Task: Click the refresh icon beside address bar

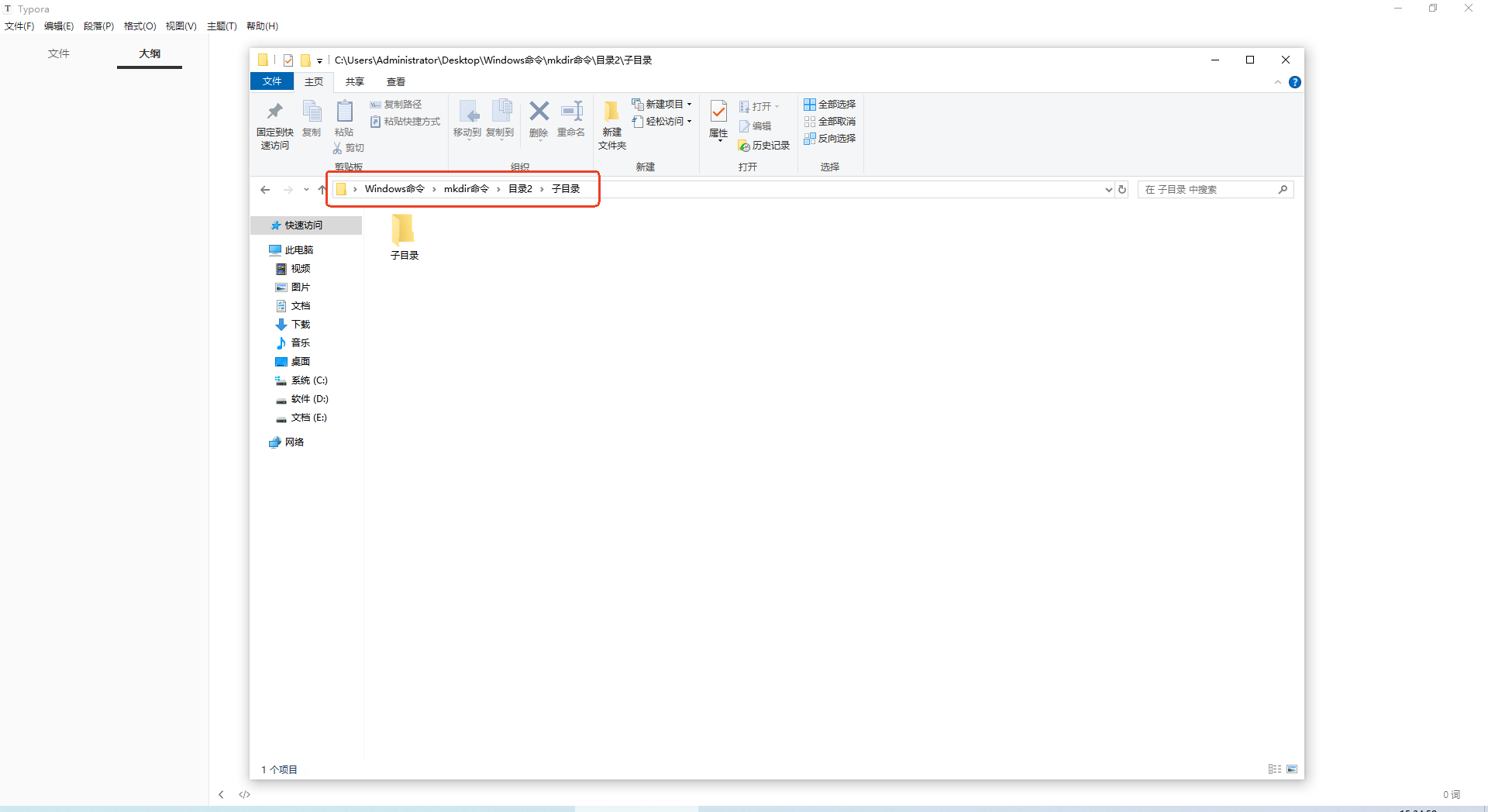Action: tap(1121, 189)
